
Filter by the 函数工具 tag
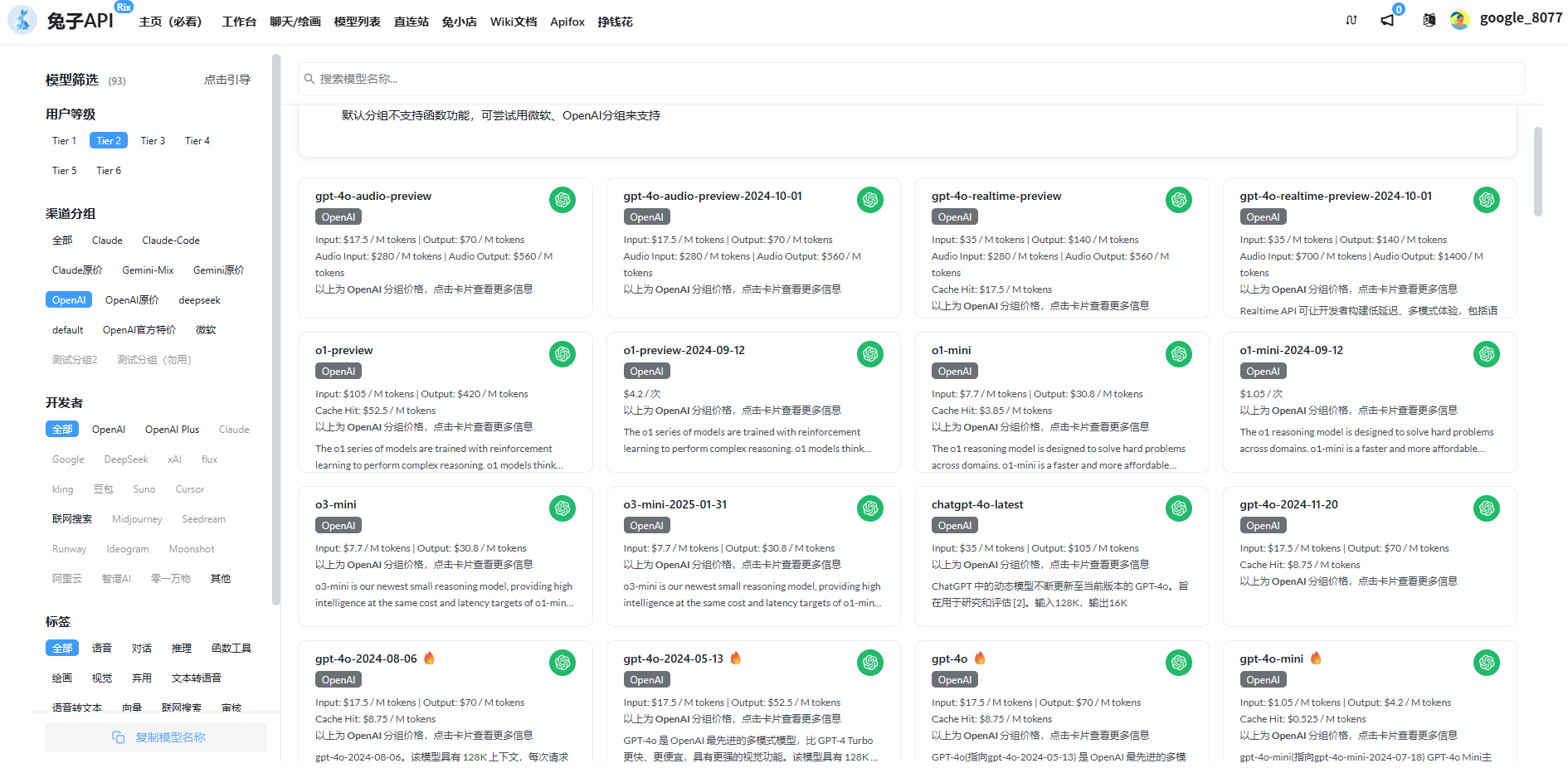point(231,649)
